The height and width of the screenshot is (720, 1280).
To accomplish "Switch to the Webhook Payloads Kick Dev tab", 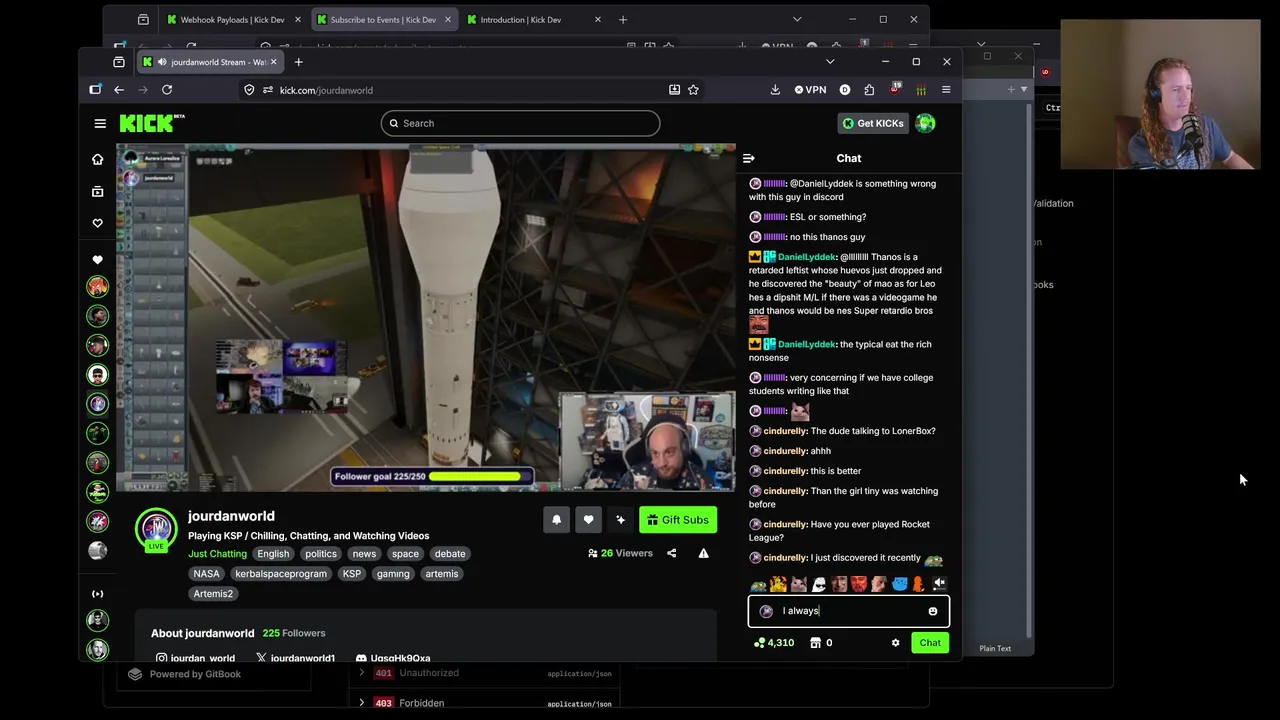I will (234, 20).
